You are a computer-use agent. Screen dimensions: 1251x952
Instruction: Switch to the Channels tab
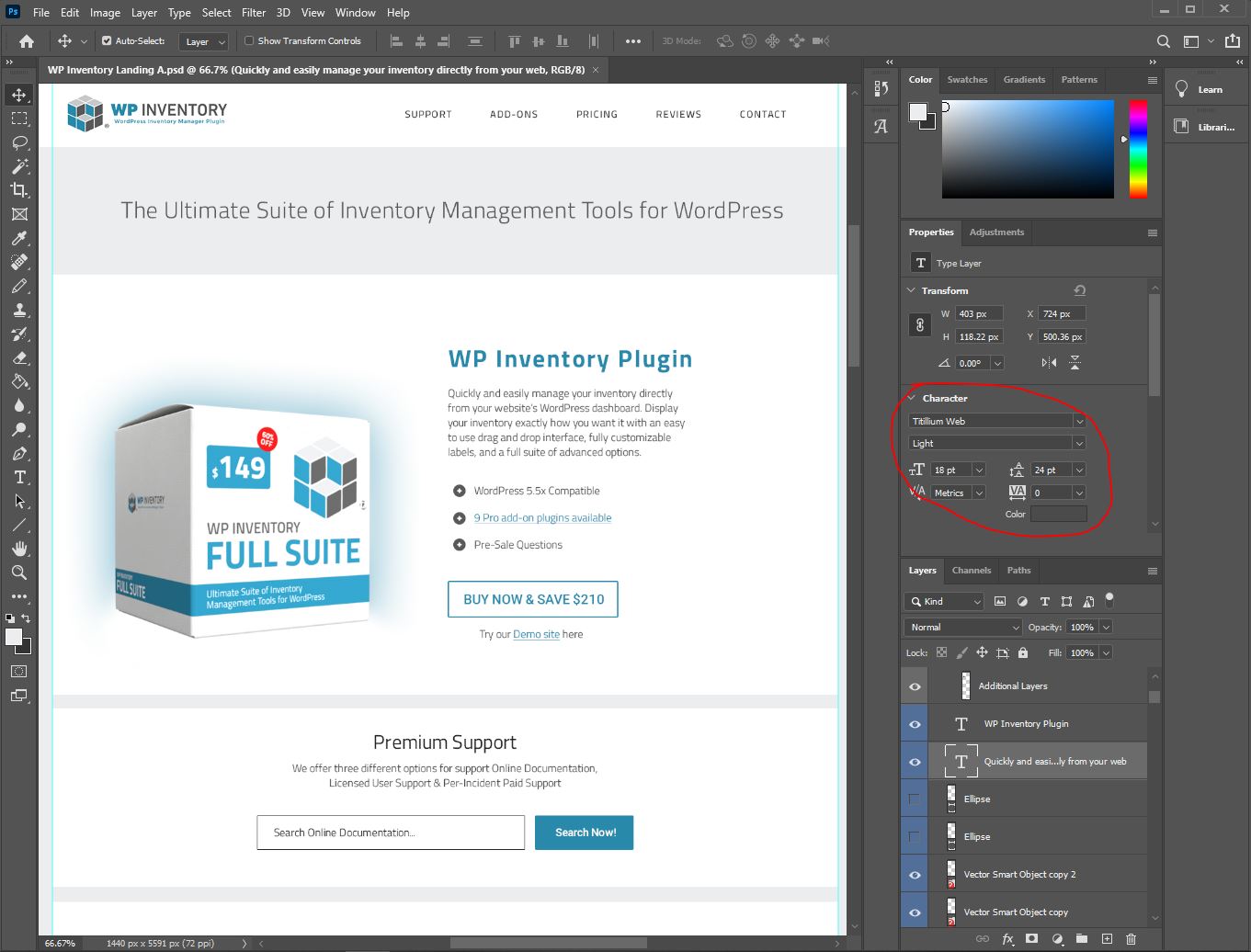pyautogui.click(x=972, y=571)
